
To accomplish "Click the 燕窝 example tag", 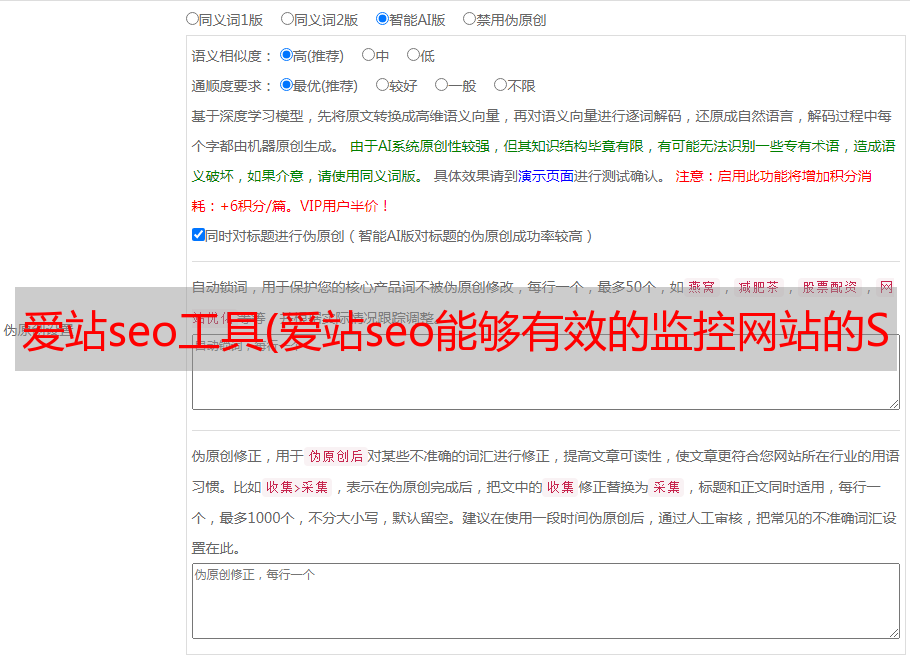I will pos(702,287).
